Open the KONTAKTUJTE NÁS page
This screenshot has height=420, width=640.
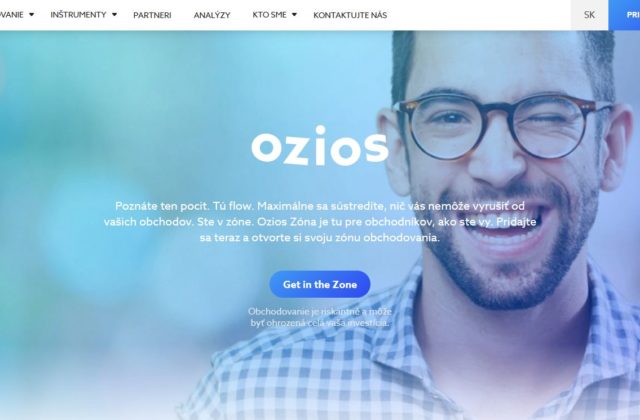(x=350, y=15)
